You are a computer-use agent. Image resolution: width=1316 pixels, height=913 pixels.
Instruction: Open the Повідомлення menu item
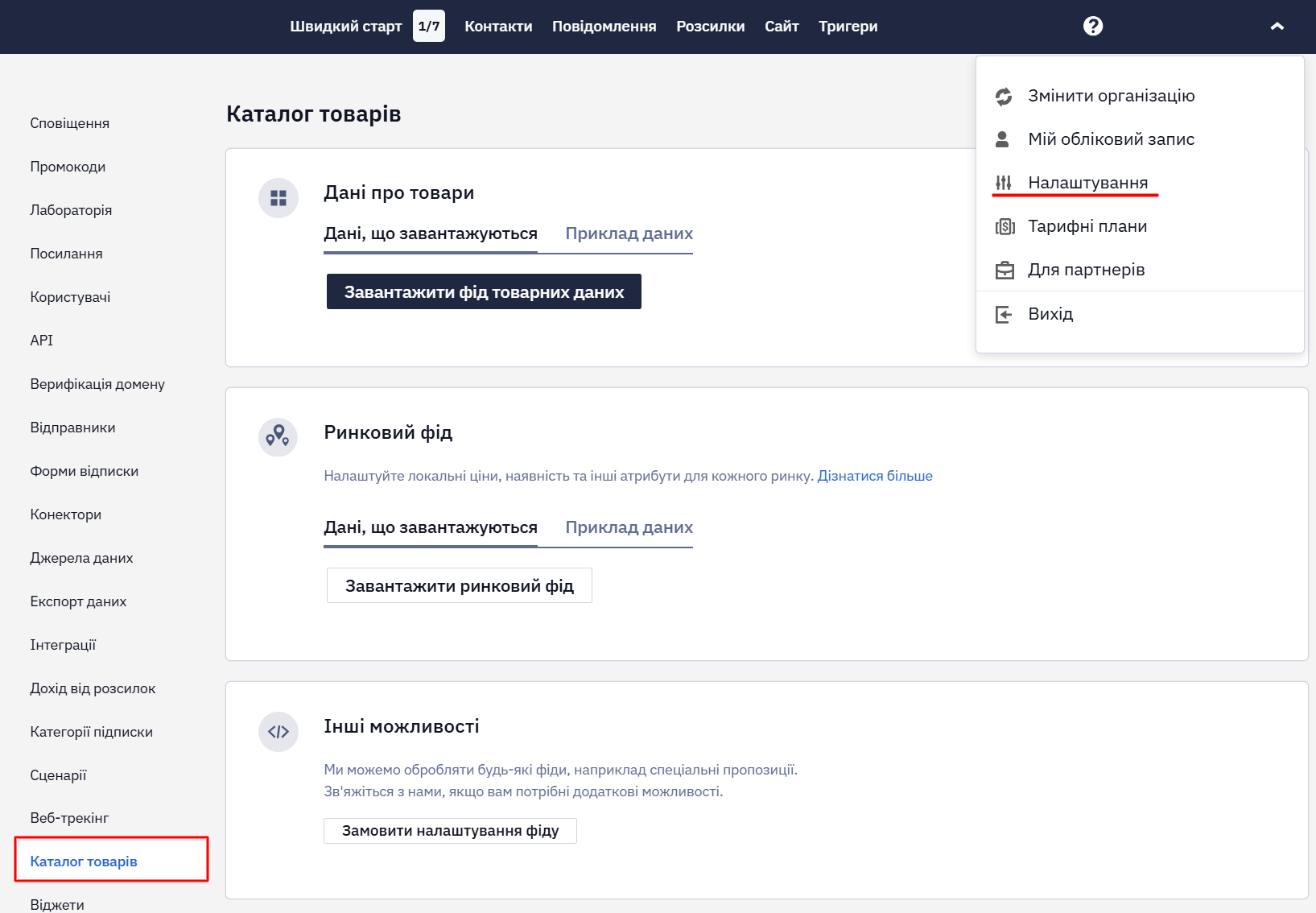tap(604, 27)
